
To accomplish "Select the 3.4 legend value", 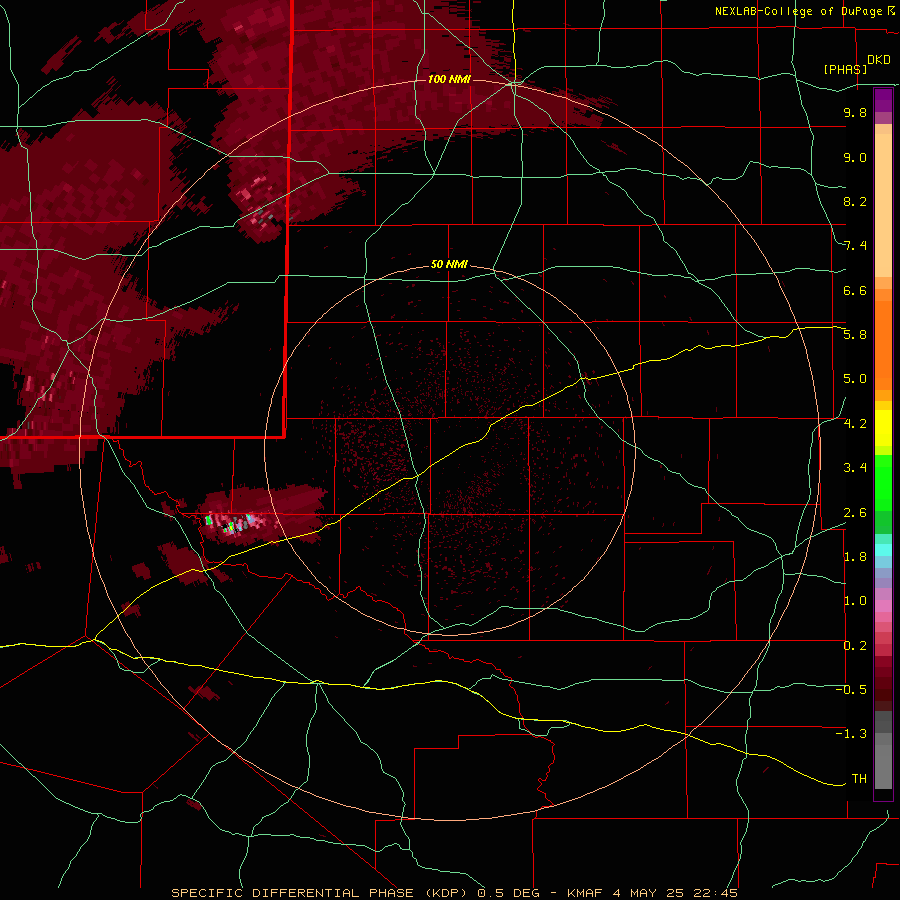I will coord(855,468).
